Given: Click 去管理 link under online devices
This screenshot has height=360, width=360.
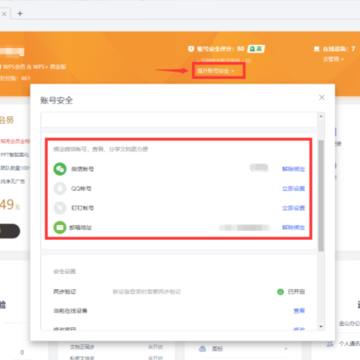Looking at the screenshot, I should [x=333, y=59].
